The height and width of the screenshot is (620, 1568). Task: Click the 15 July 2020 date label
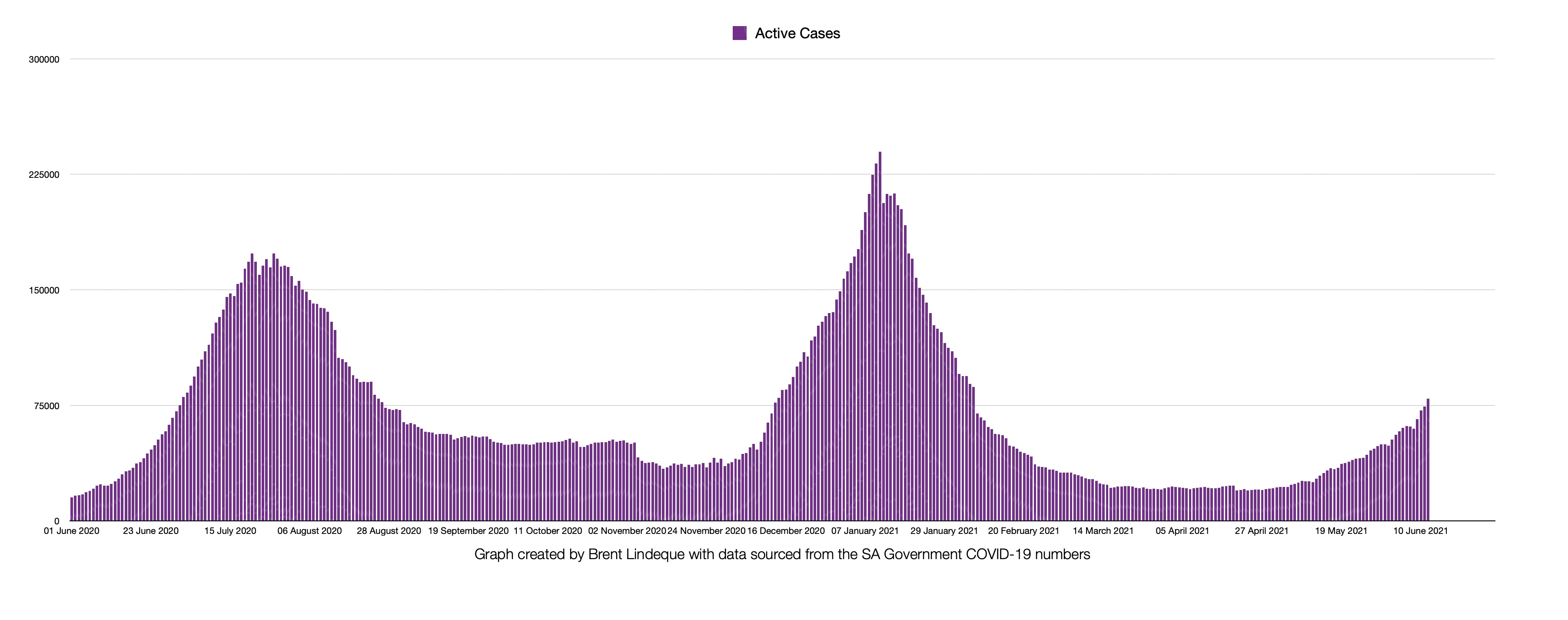tap(230, 531)
